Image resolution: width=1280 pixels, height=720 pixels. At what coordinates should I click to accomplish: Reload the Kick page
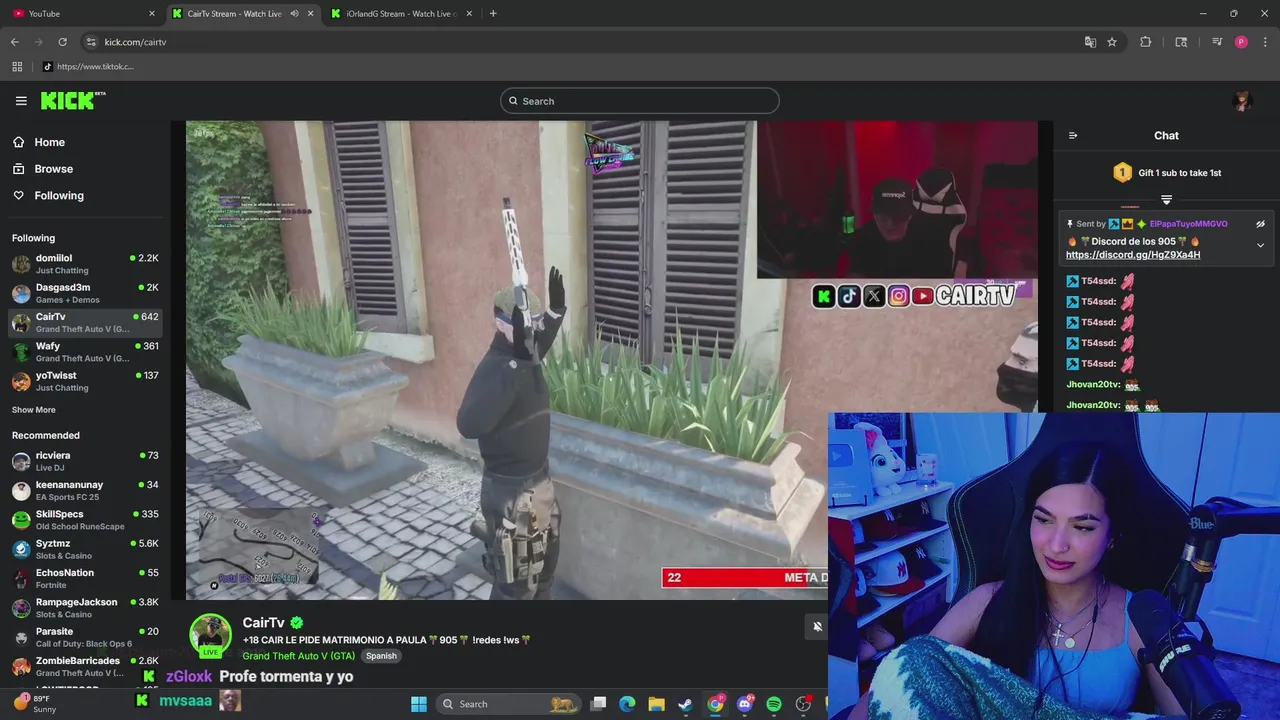[62, 42]
